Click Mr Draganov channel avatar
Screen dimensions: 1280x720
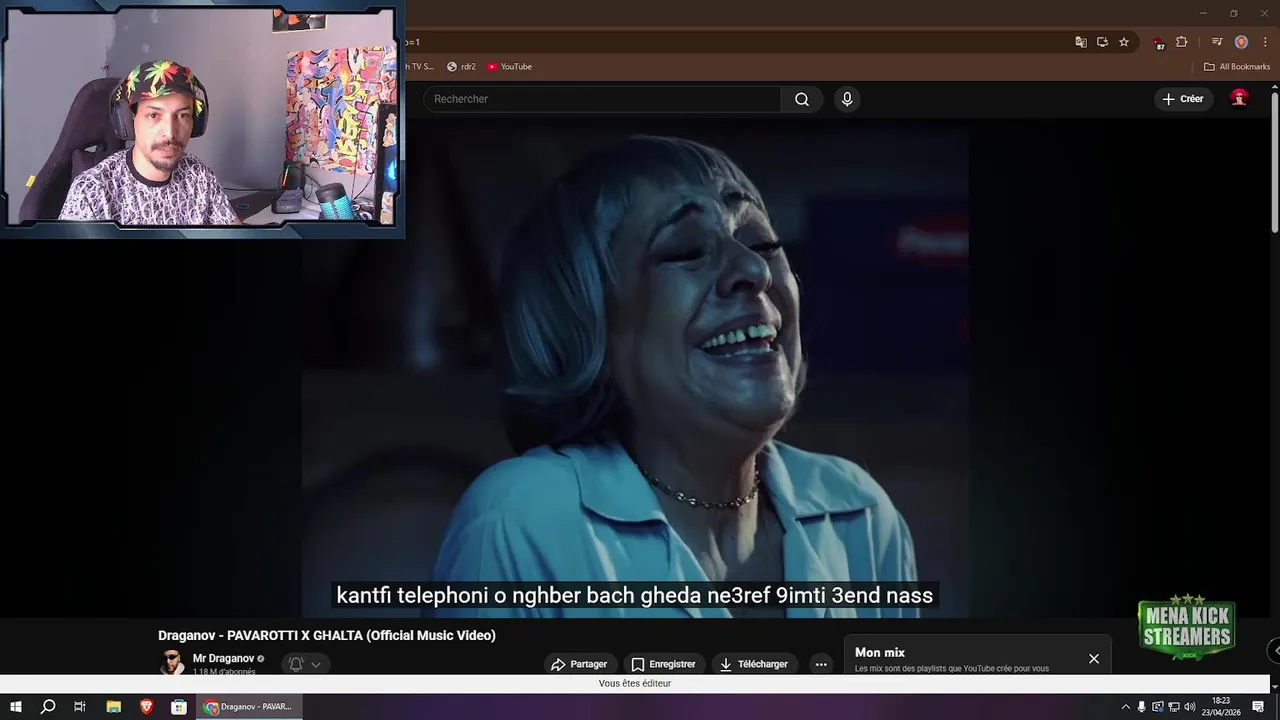coord(172,662)
